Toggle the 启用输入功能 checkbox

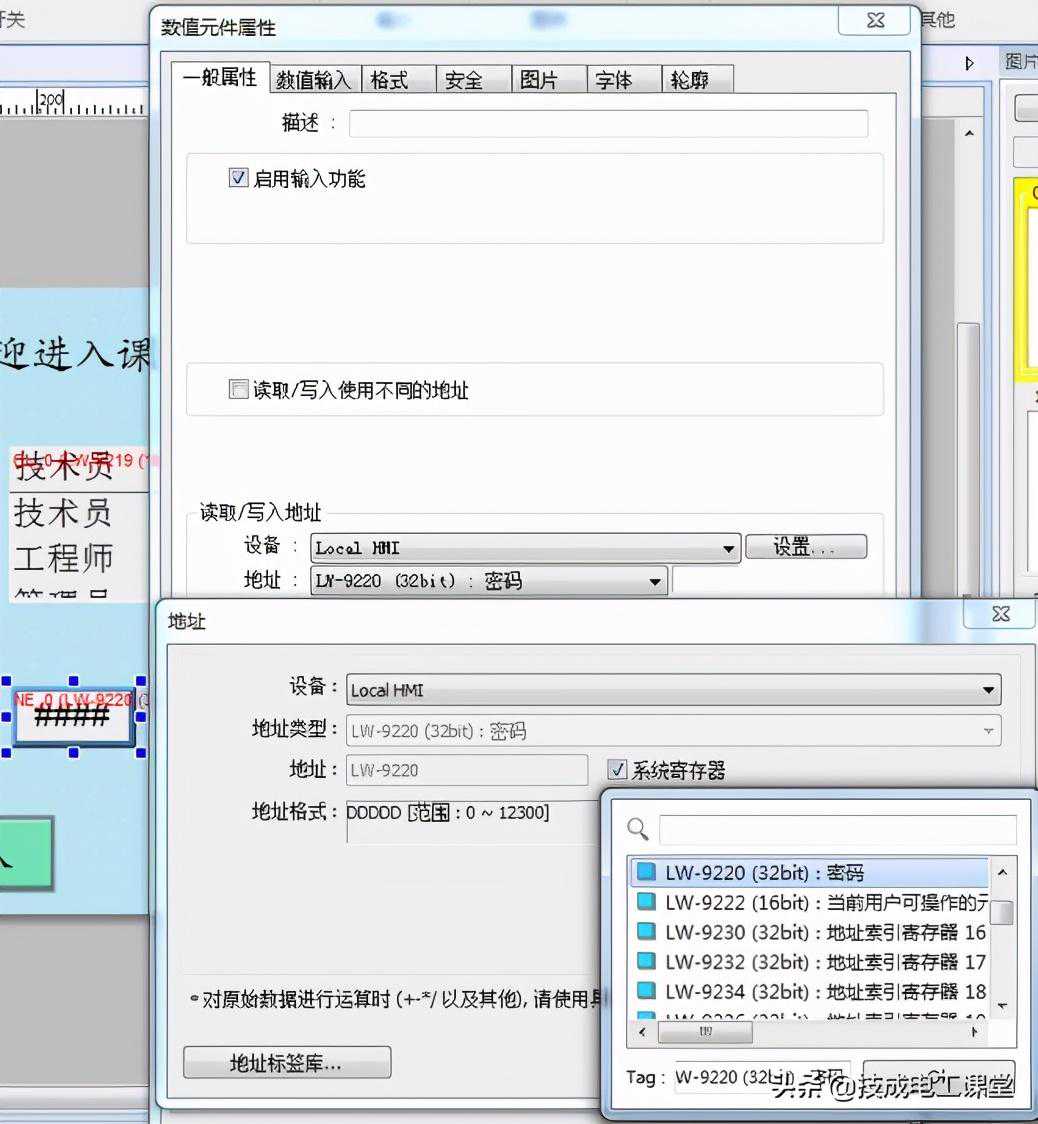(x=239, y=179)
